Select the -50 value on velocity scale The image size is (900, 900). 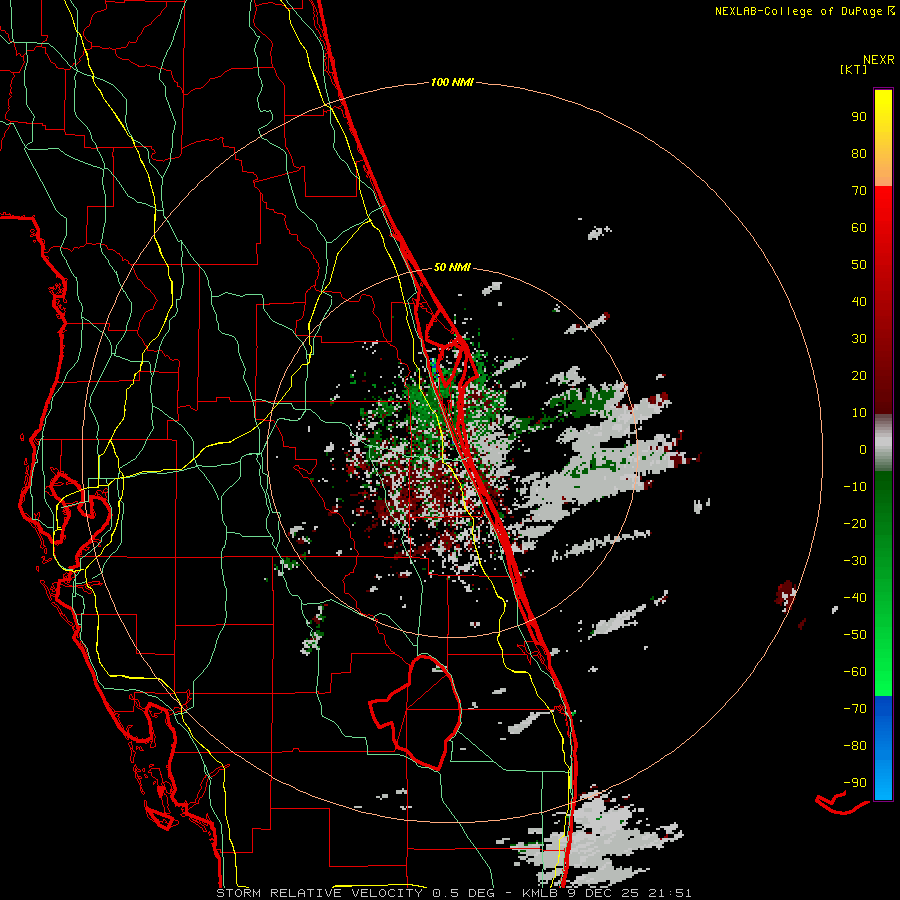[855, 635]
